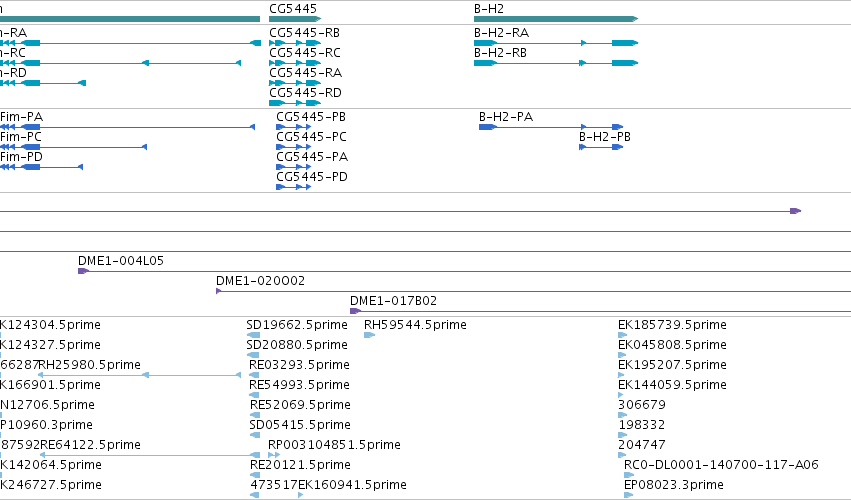The image size is (851, 500).
Task: Click the EP08023.3prime EST label
Action: click(674, 485)
